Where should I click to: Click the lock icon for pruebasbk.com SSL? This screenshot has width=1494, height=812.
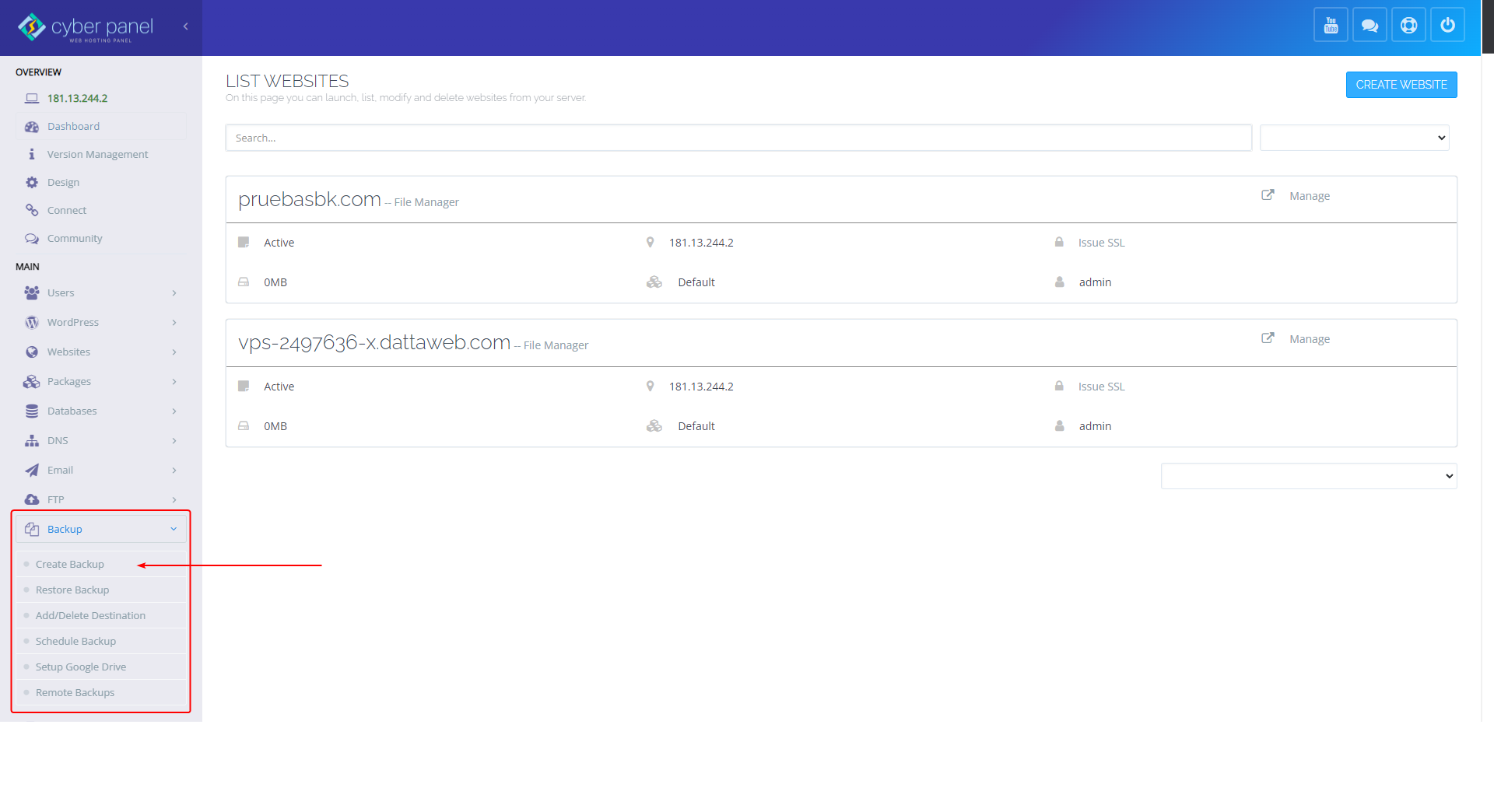coord(1059,242)
